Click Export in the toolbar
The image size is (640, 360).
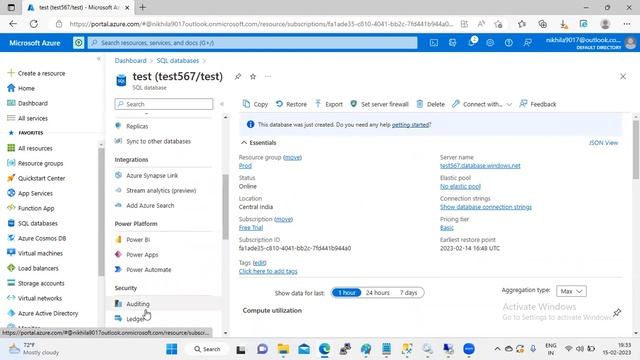point(329,104)
